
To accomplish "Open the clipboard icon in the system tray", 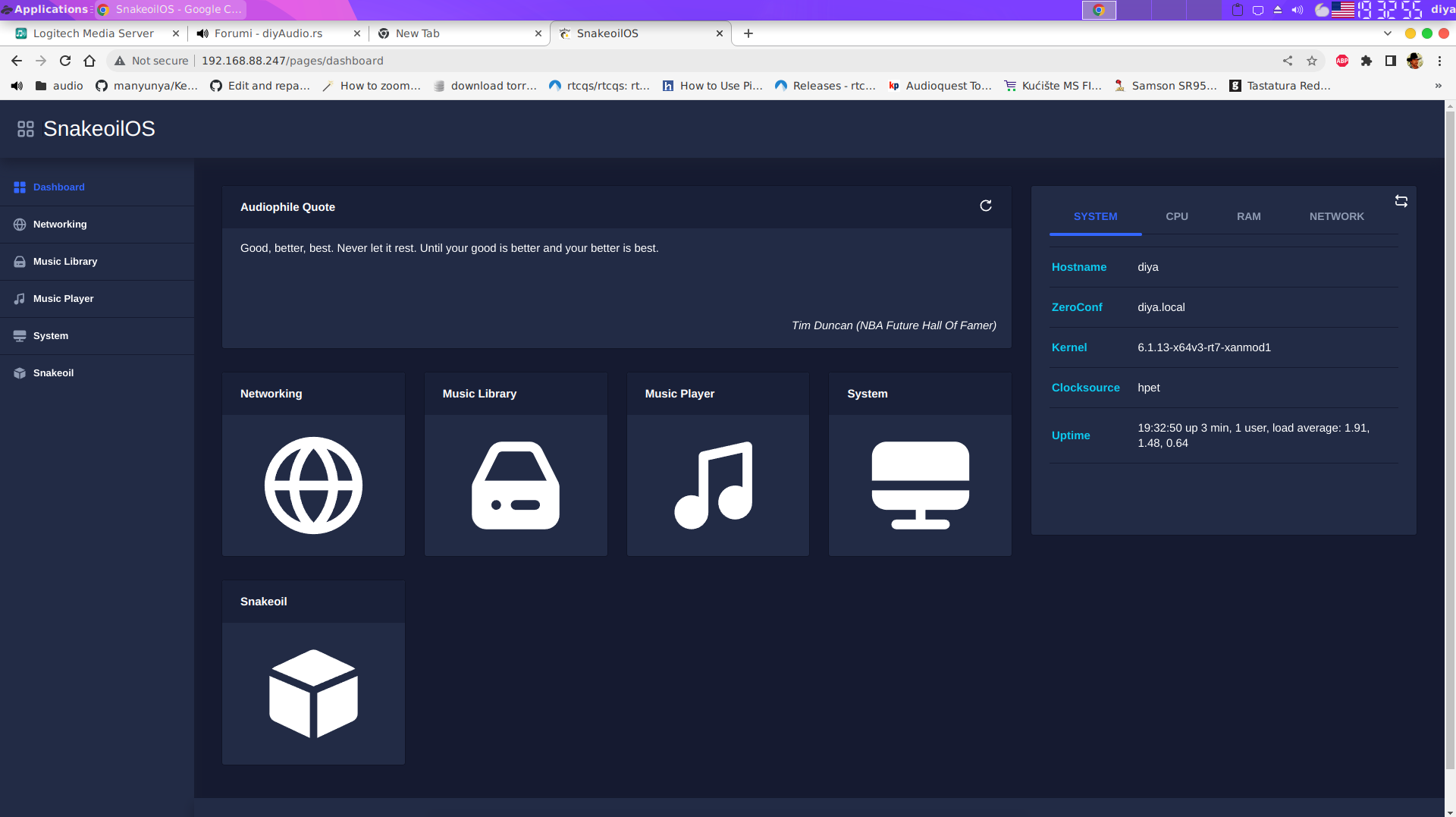I will click(x=1238, y=10).
